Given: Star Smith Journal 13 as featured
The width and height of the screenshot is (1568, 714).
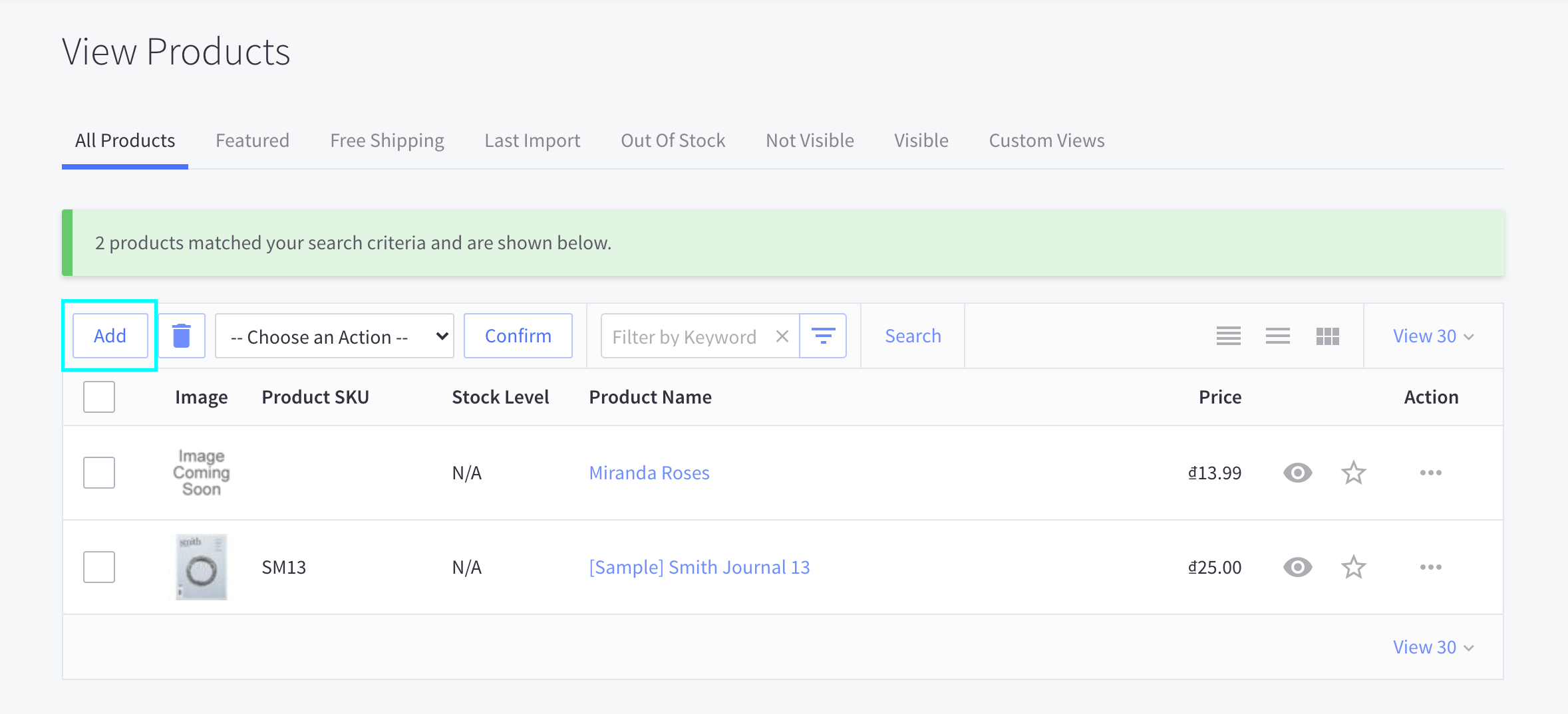Looking at the screenshot, I should tap(1353, 567).
